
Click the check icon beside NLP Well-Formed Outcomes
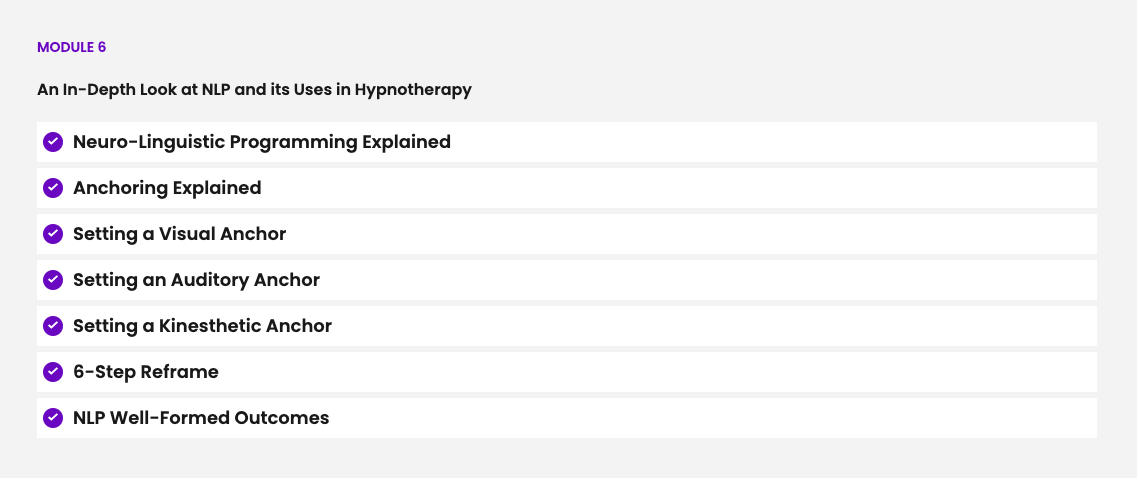53,418
